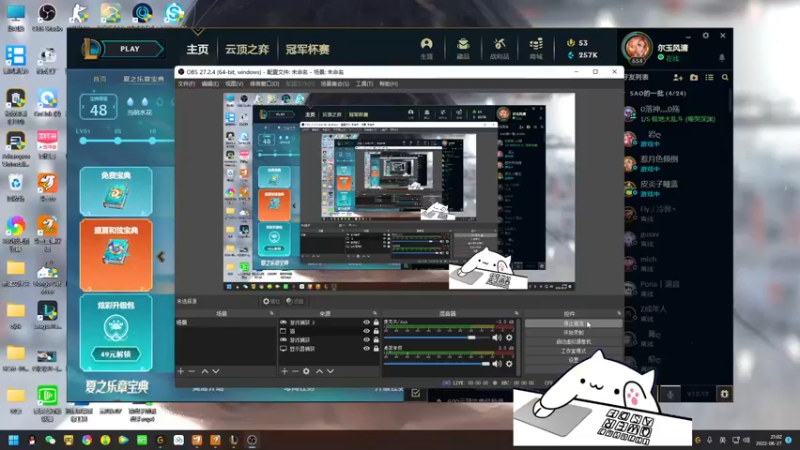Toggle visibility eye of third source row
Viewport: 800px width, 450px height.
tap(366, 340)
